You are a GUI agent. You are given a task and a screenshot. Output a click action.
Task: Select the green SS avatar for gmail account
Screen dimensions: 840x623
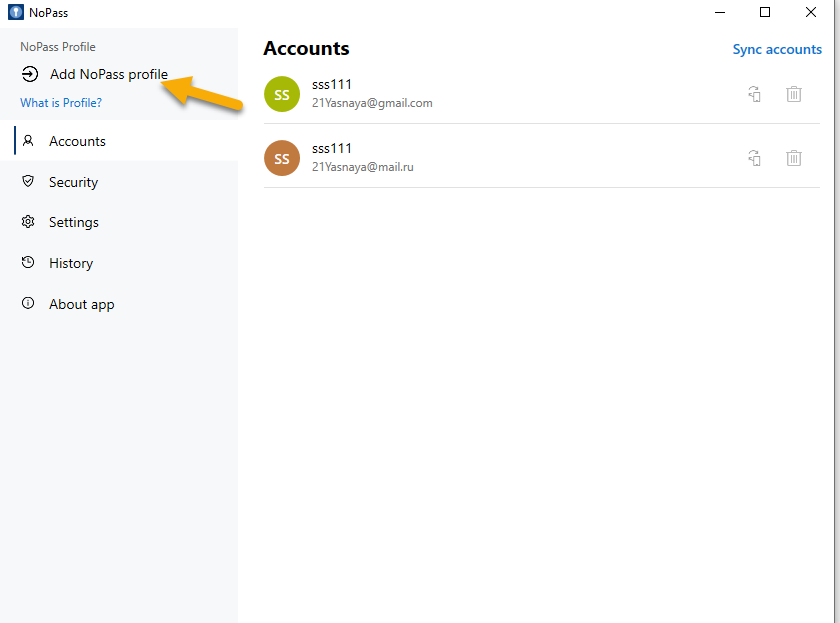tap(282, 94)
